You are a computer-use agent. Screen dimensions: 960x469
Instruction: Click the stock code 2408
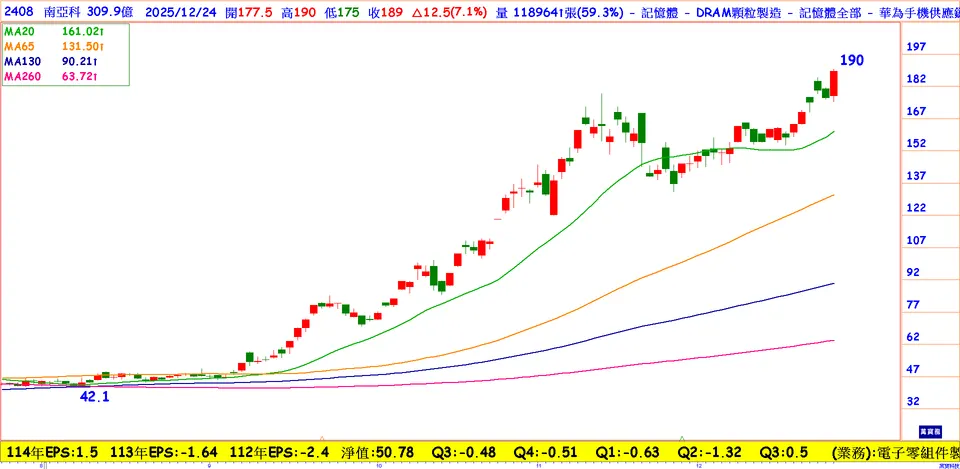click(17, 11)
